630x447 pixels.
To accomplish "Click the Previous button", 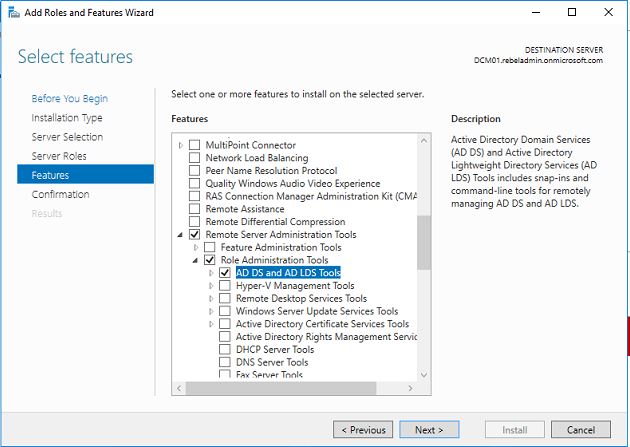I will click(363, 430).
